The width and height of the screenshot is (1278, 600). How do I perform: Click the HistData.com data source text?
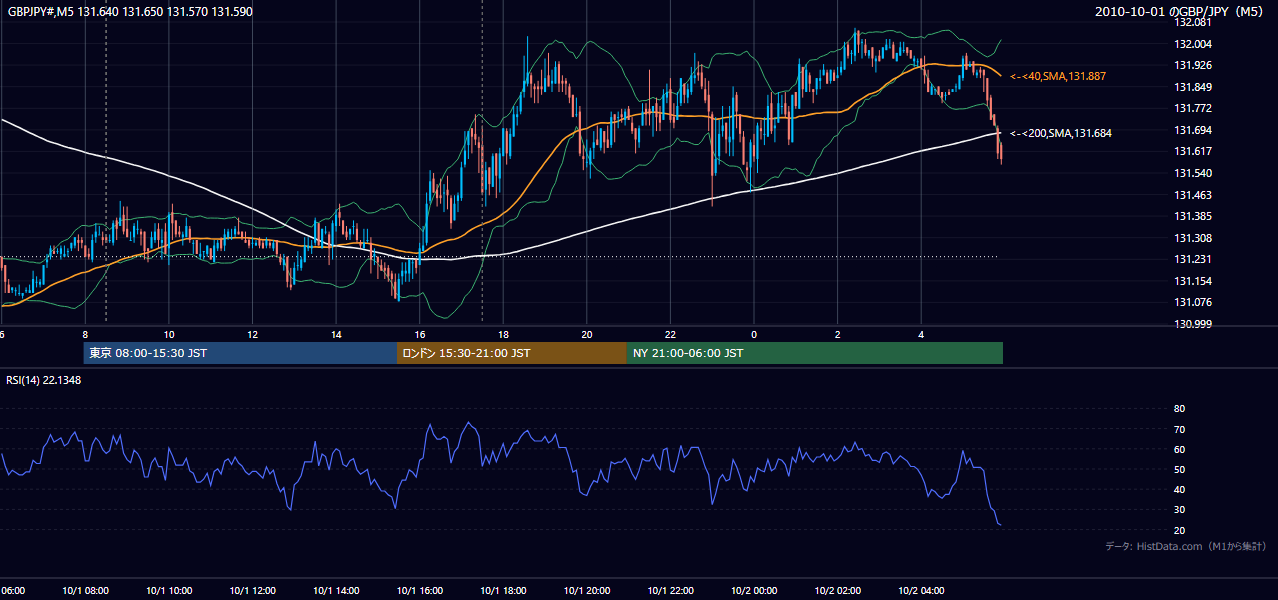click(x=1186, y=546)
